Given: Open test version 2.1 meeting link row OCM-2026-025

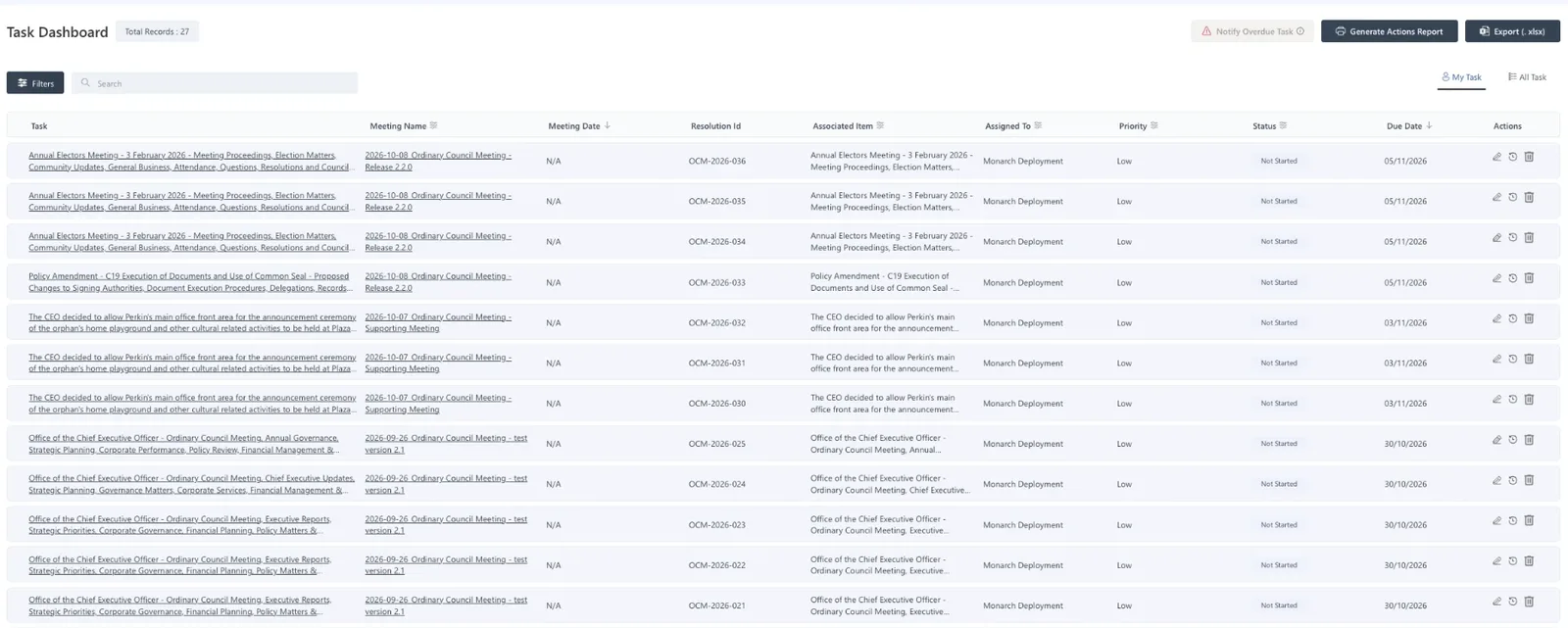Looking at the screenshot, I should point(446,444).
